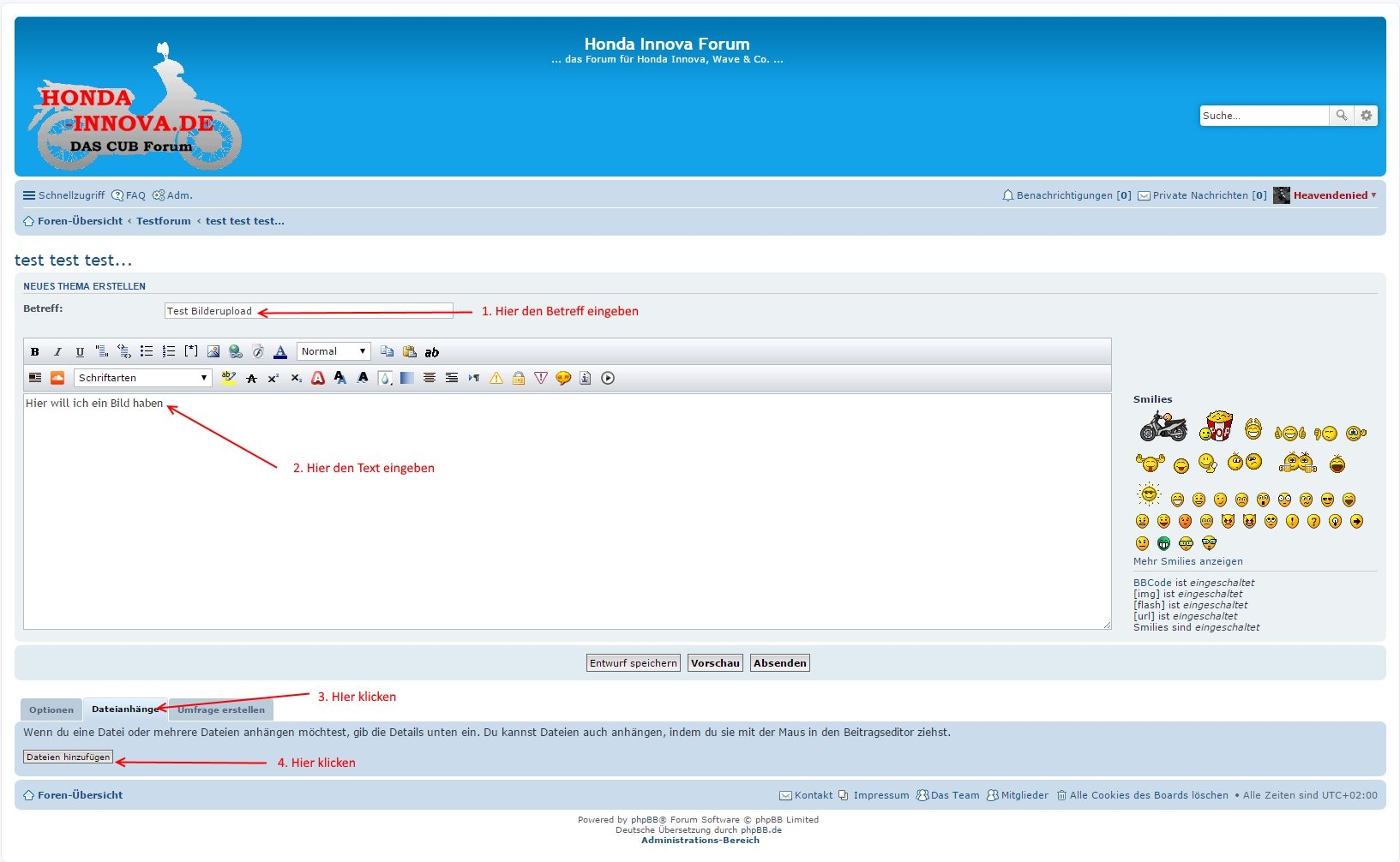Viewport: 1400px width, 862px height.
Task: Click the SoundCloud embed icon
Action: pos(57,378)
